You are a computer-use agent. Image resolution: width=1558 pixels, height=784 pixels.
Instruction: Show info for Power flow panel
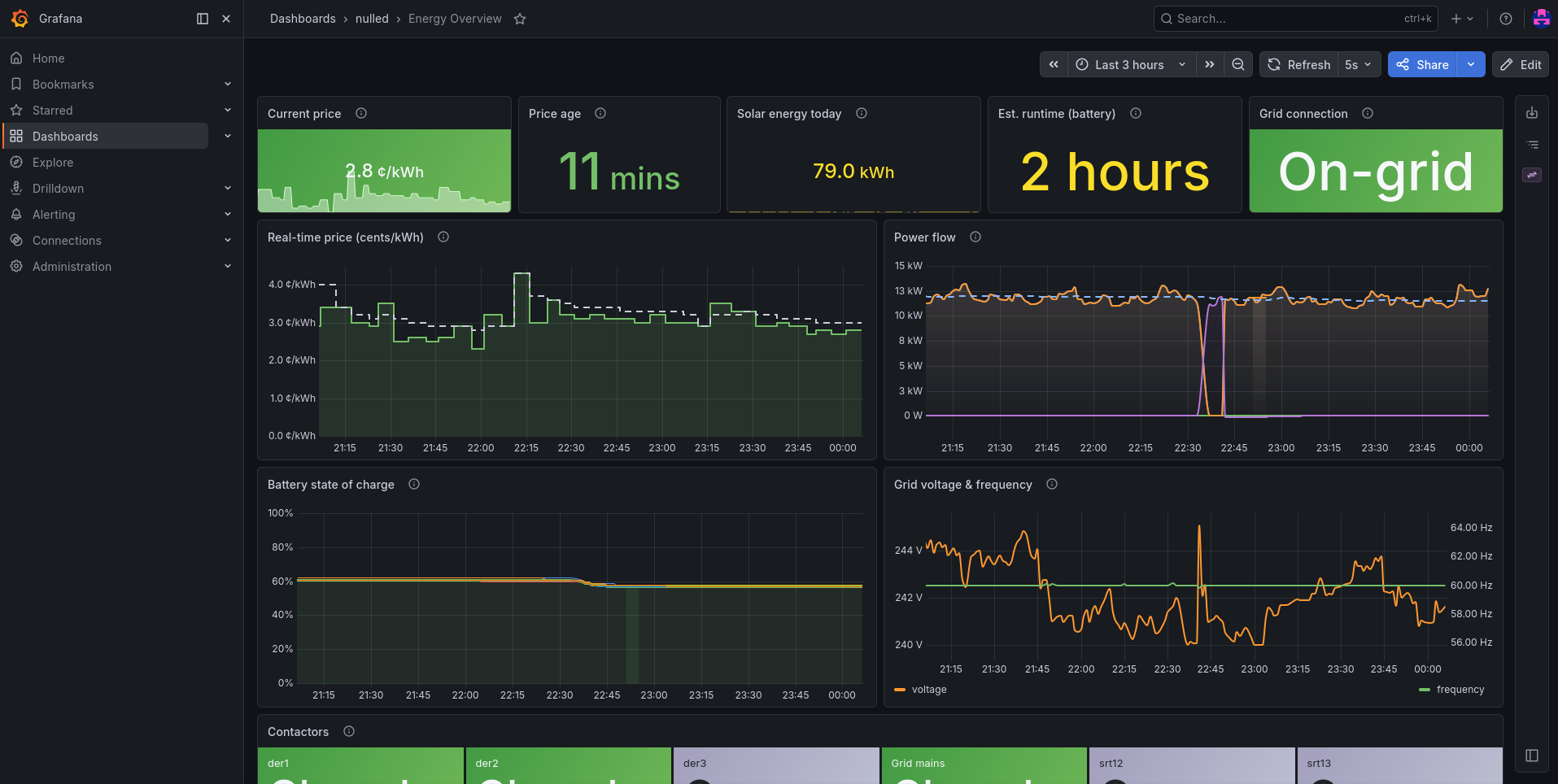coord(975,237)
